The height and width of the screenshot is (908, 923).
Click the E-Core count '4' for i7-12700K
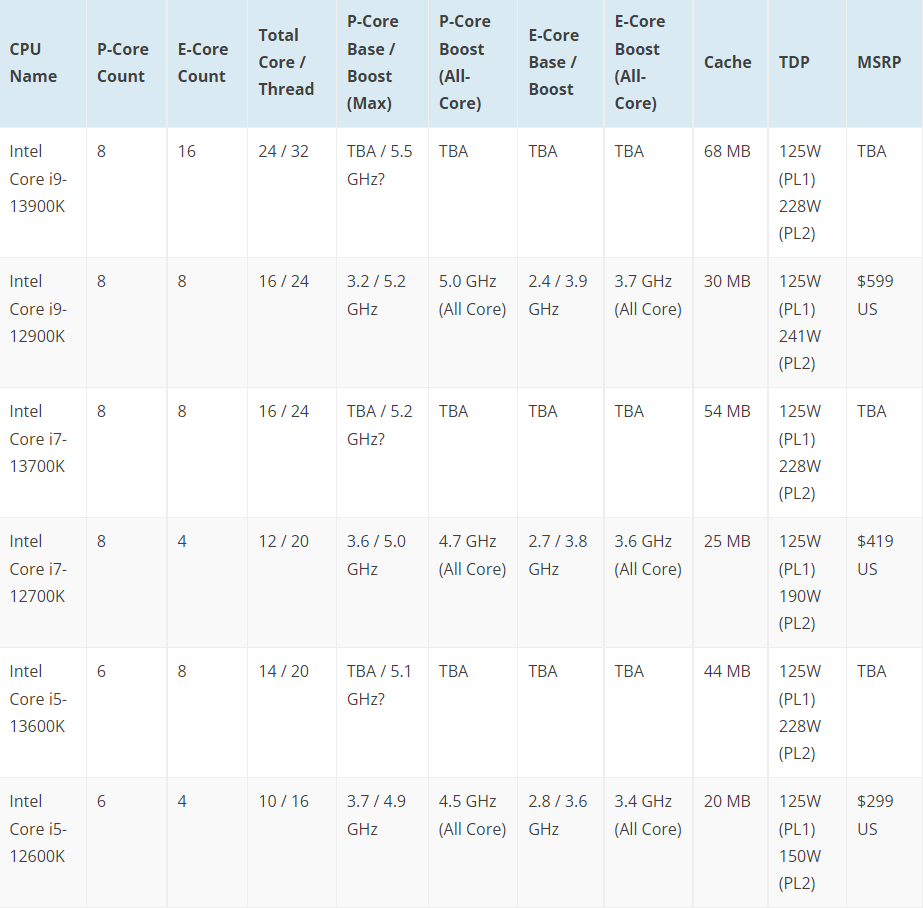(182, 542)
